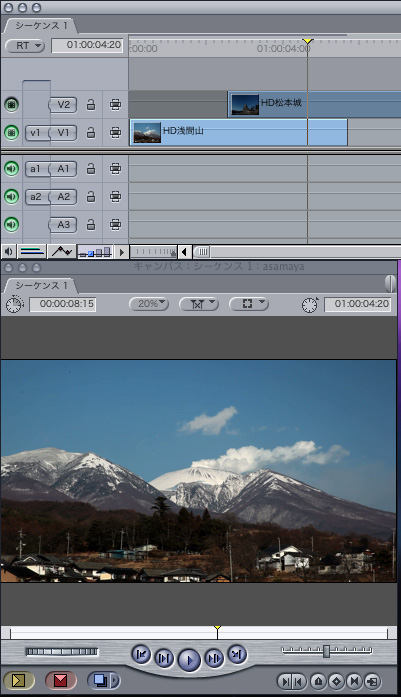Open the playhead sync pop-up menu
The height and width of the screenshot is (697, 401).
[x=199, y=304]
